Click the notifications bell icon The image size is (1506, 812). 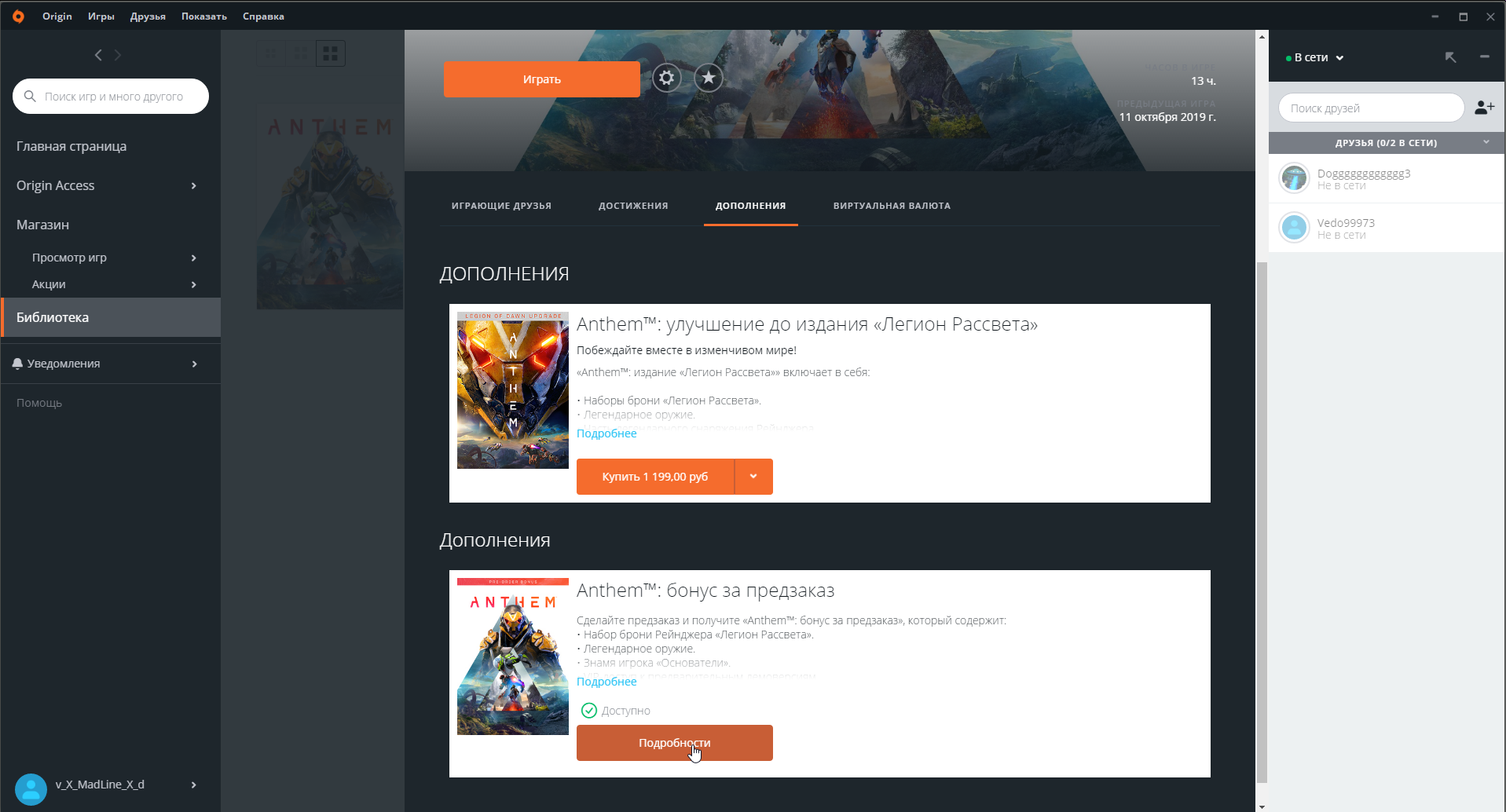17,364
